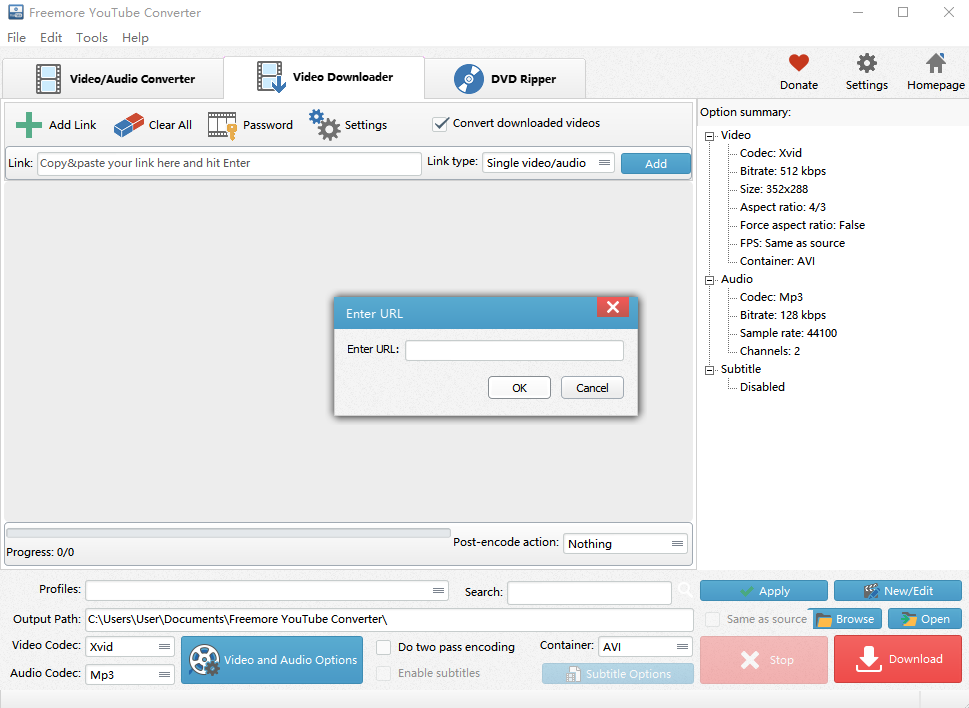Open the Video Codec dropdown
The width and height of the screenshot is (969, 708).
point(130,647)
